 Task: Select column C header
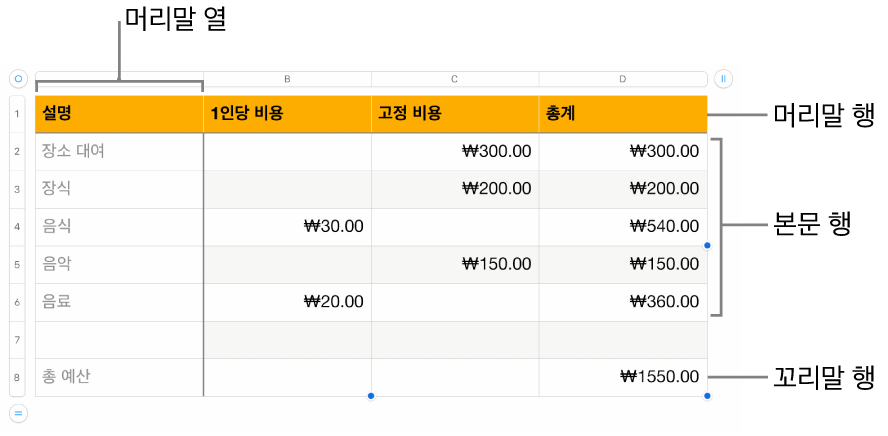[x=455, y=78]
